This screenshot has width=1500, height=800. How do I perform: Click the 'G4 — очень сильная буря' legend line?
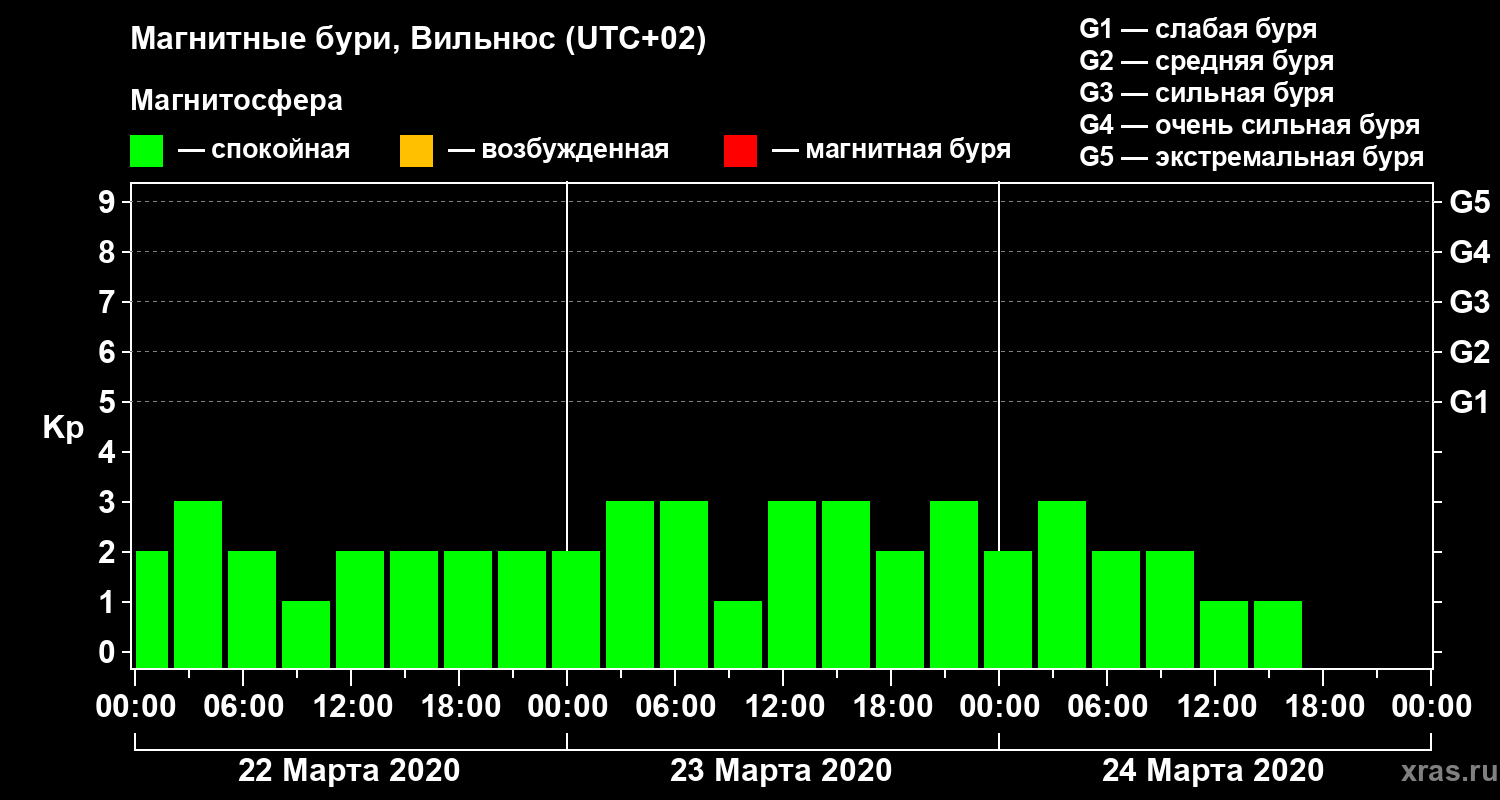(1250, 125)
